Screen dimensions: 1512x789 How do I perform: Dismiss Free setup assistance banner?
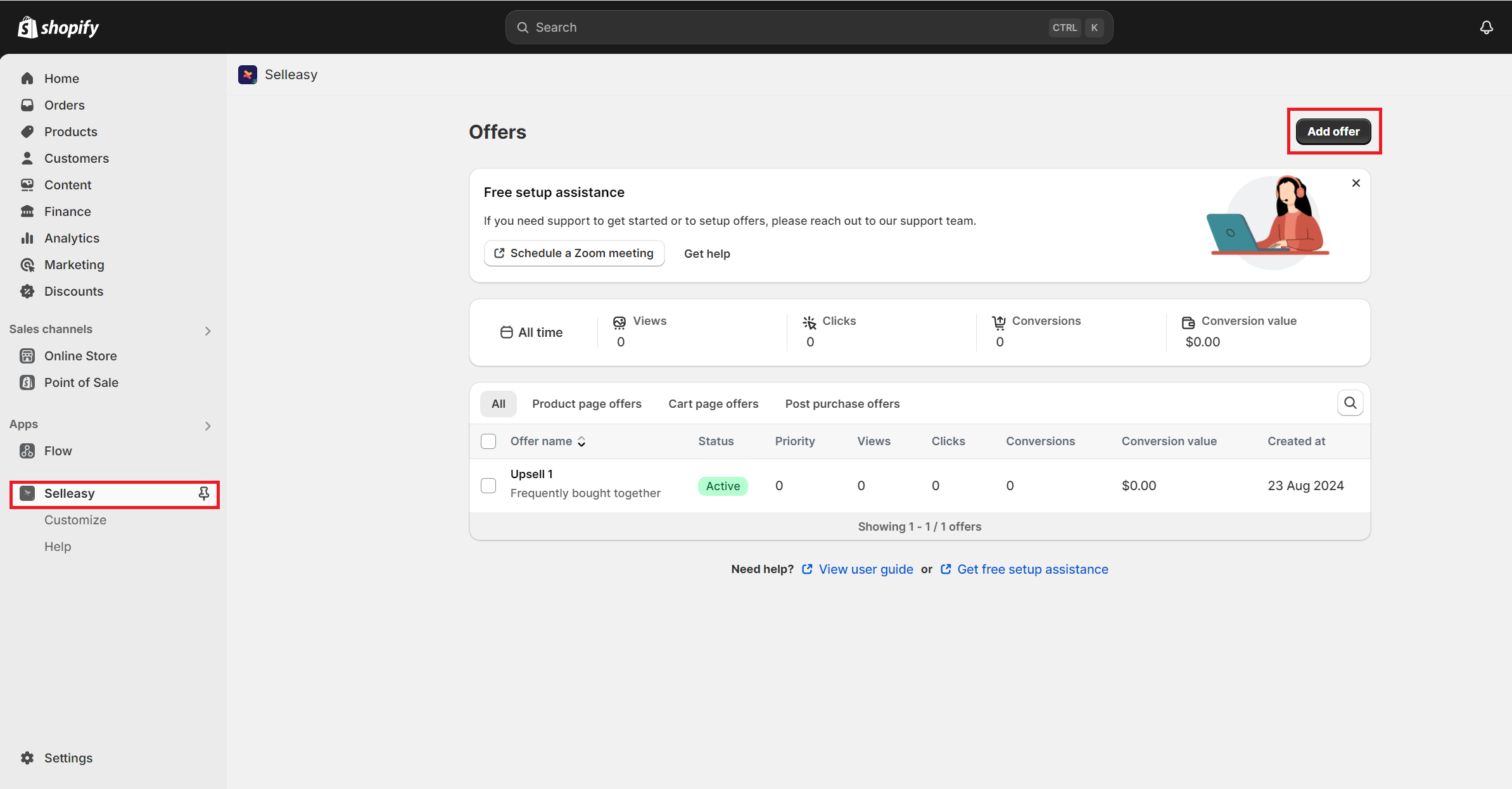[1356, 183]
